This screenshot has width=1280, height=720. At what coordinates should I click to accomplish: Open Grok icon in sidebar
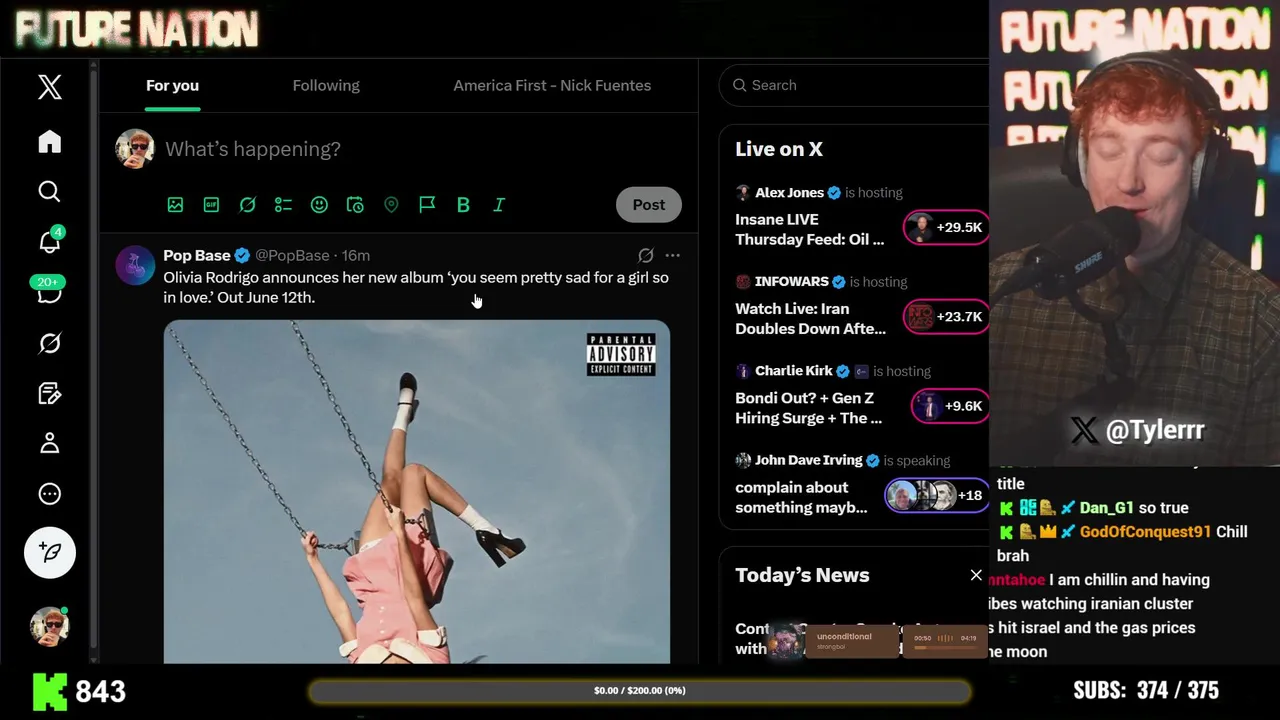click(49, 343)
